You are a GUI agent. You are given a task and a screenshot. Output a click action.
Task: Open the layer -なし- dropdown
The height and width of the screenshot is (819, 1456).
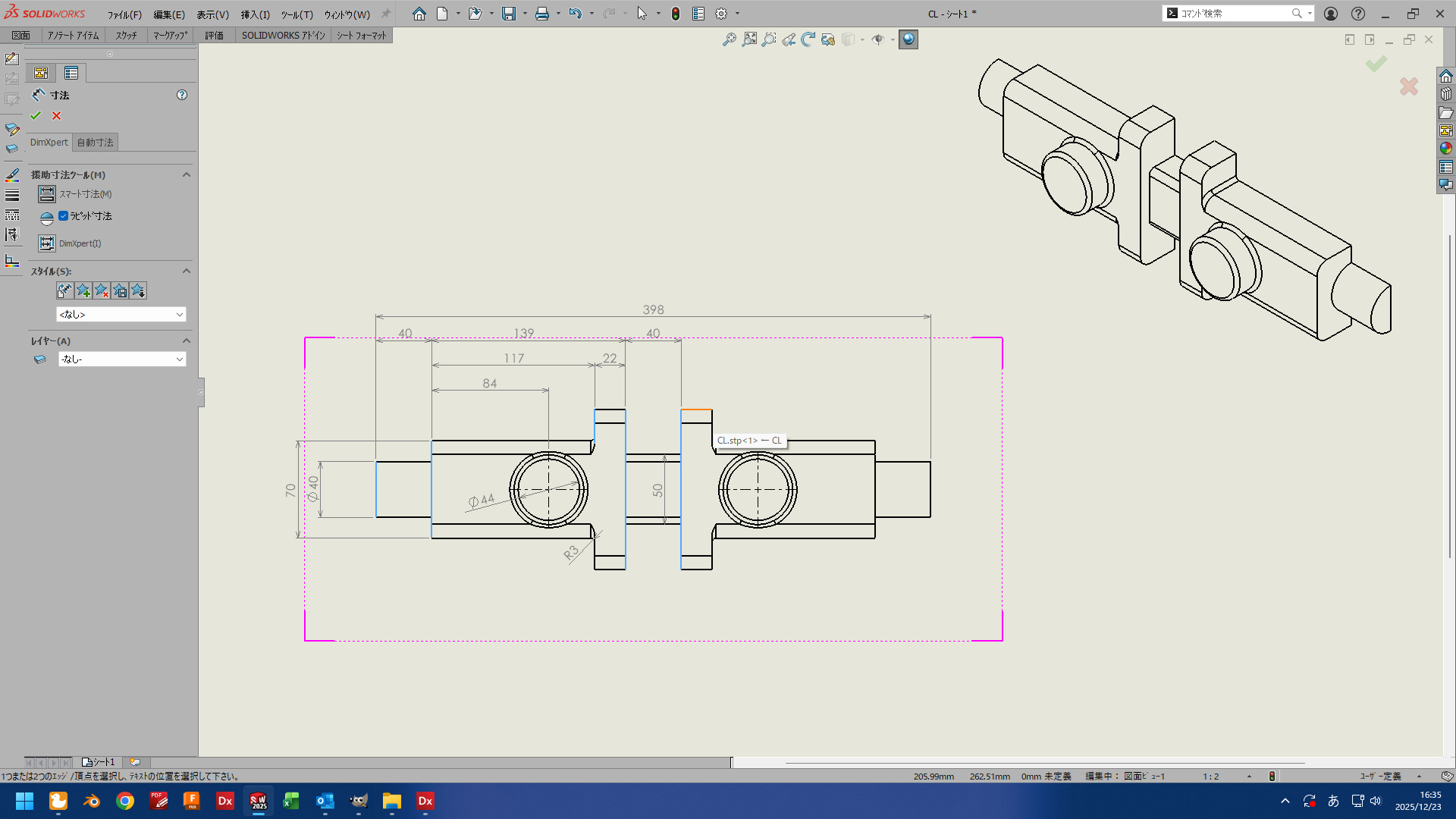pos(121,359)
